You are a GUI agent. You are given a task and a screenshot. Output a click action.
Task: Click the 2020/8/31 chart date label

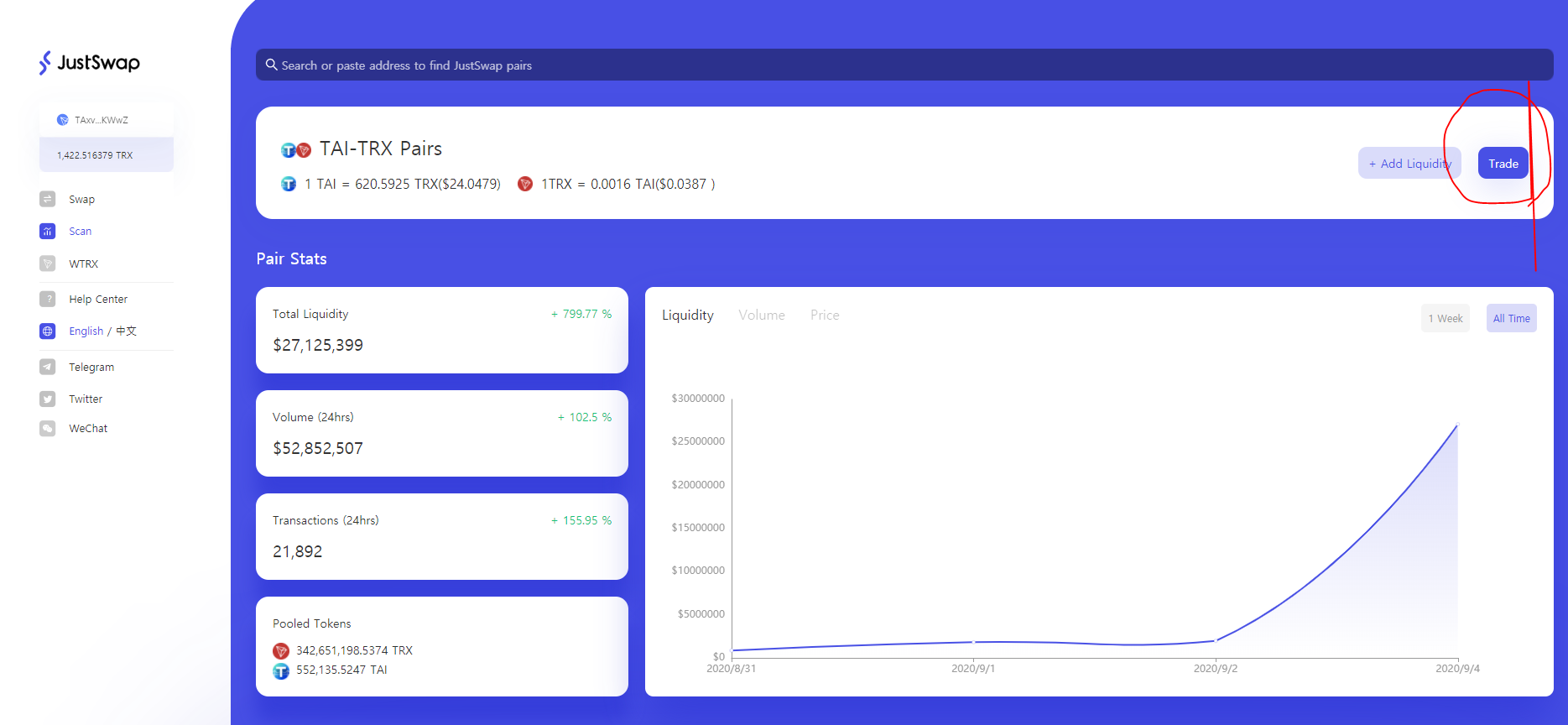[732, 669]
